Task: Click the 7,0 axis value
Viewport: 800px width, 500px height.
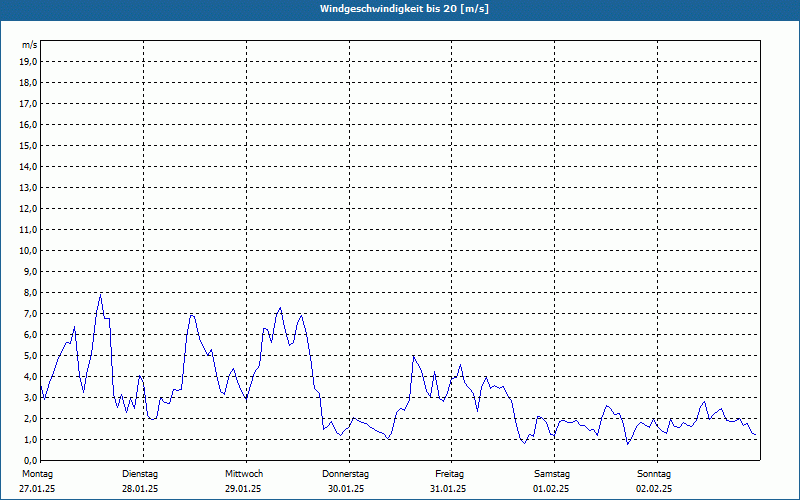Action: point(30,313)
